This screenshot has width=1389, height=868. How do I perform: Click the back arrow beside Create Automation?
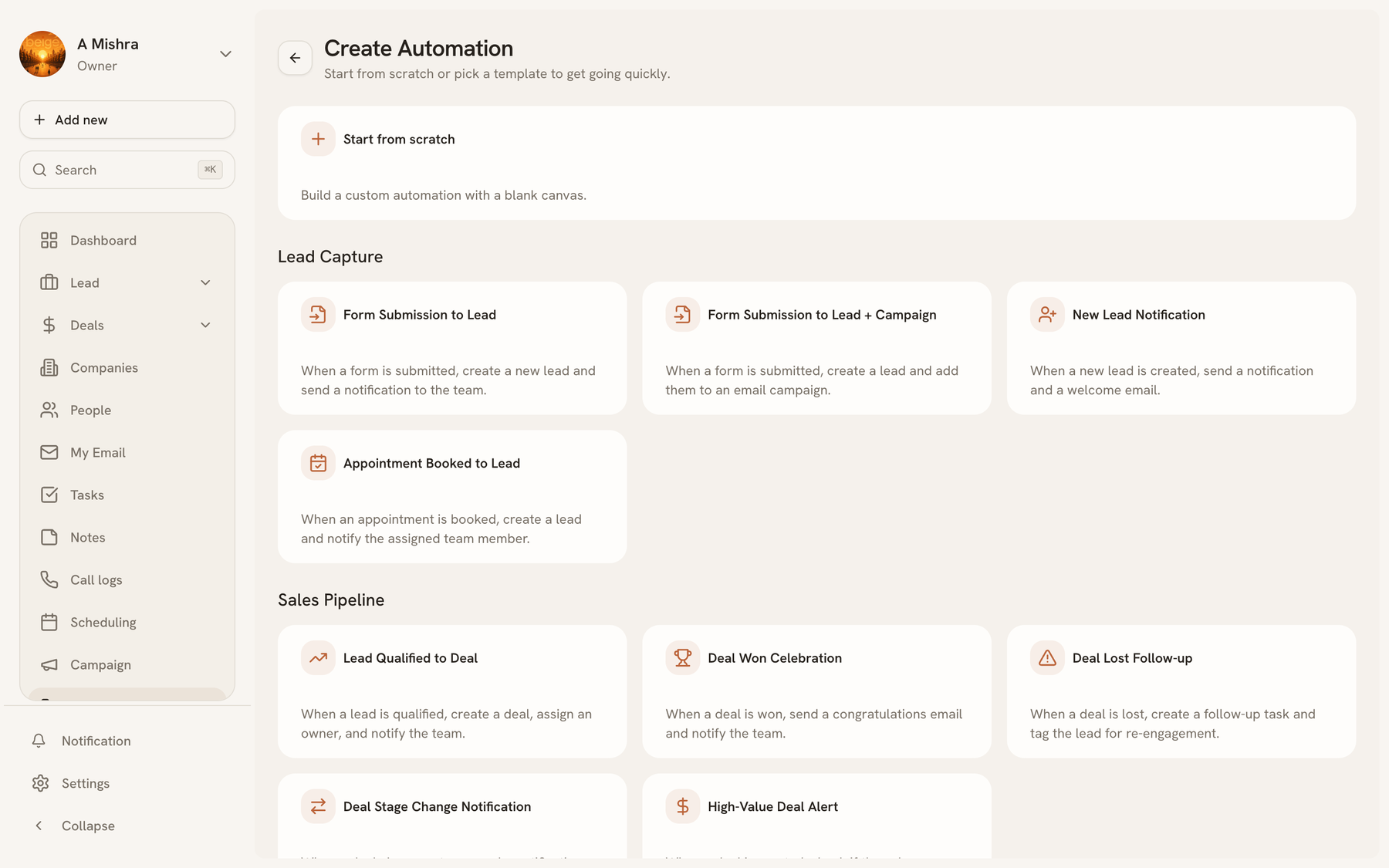pos(295,58)
